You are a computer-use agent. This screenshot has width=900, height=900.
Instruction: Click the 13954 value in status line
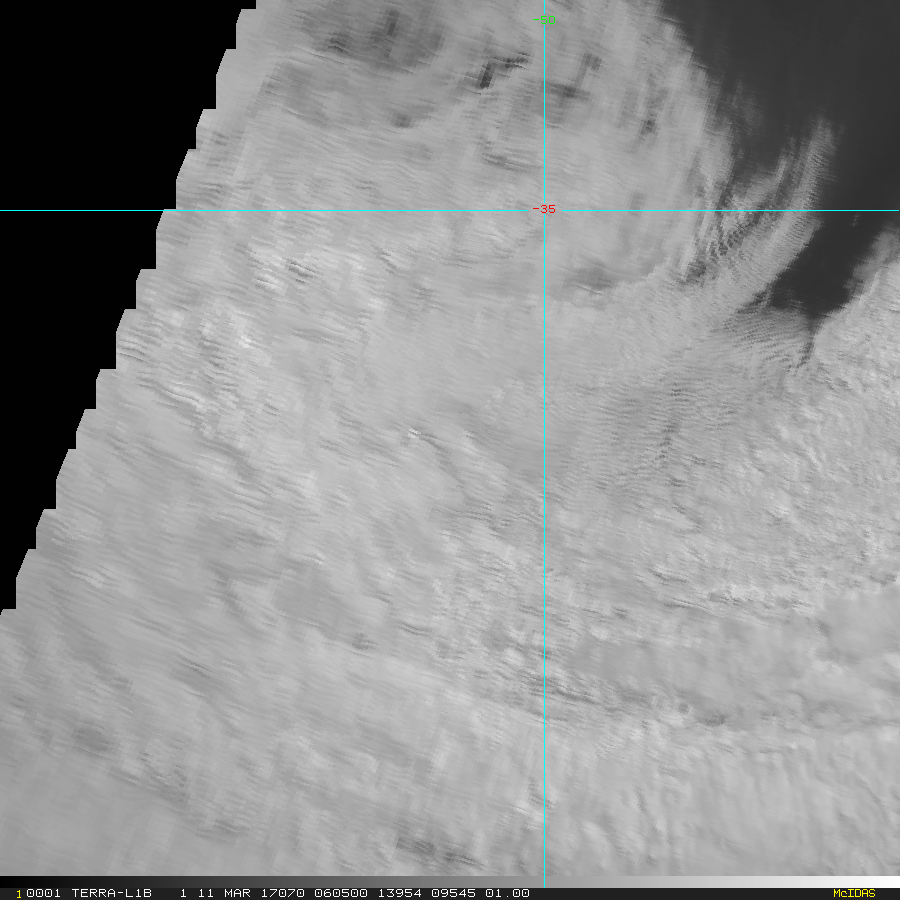pos(399,893)
